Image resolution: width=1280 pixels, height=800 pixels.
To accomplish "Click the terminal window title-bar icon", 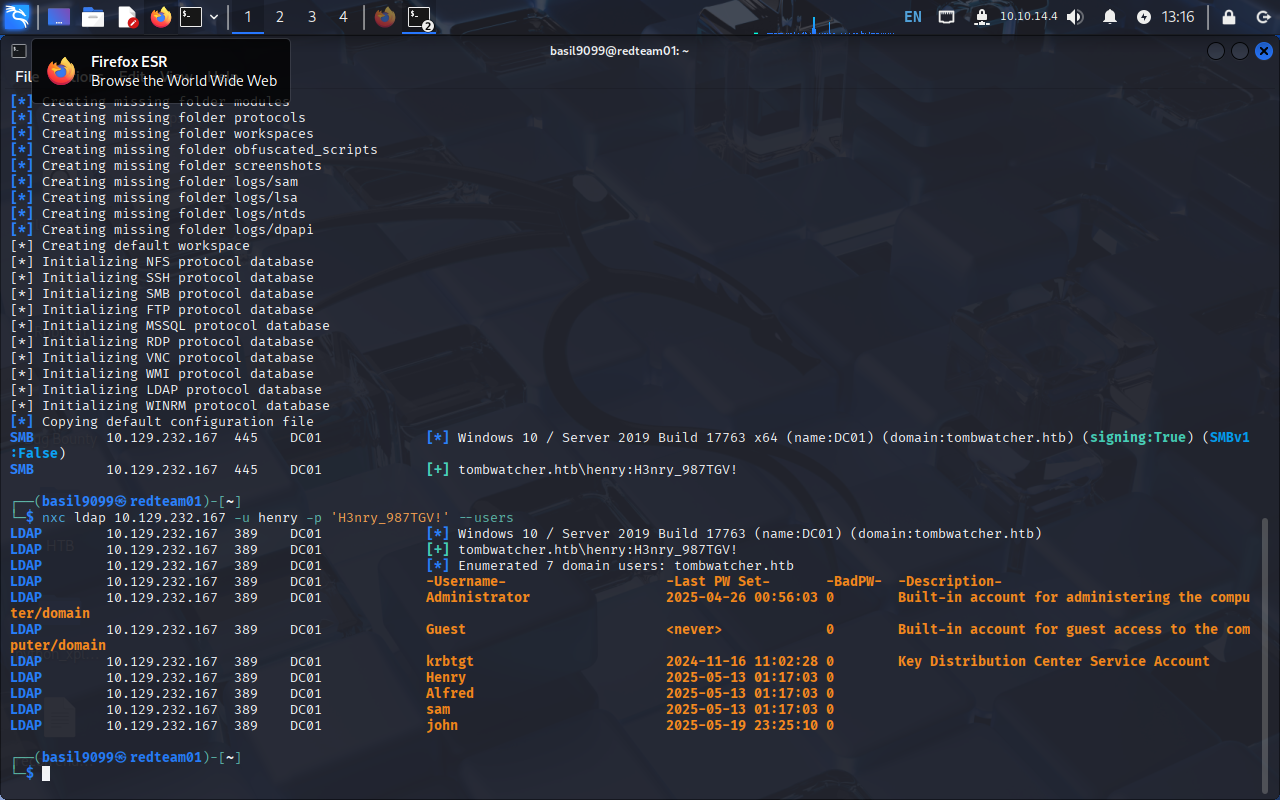I will [x=19, y=50].
